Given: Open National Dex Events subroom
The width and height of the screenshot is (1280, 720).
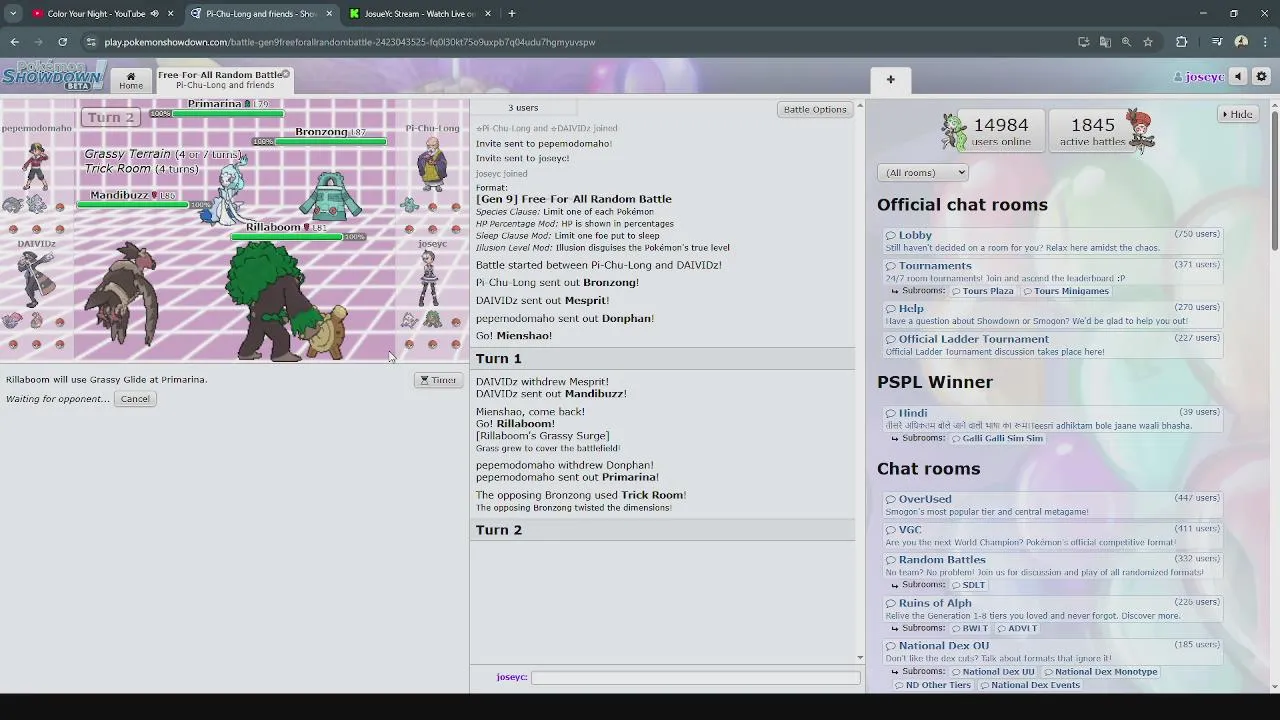Looking at the screenshot, I should (1029, 685).
